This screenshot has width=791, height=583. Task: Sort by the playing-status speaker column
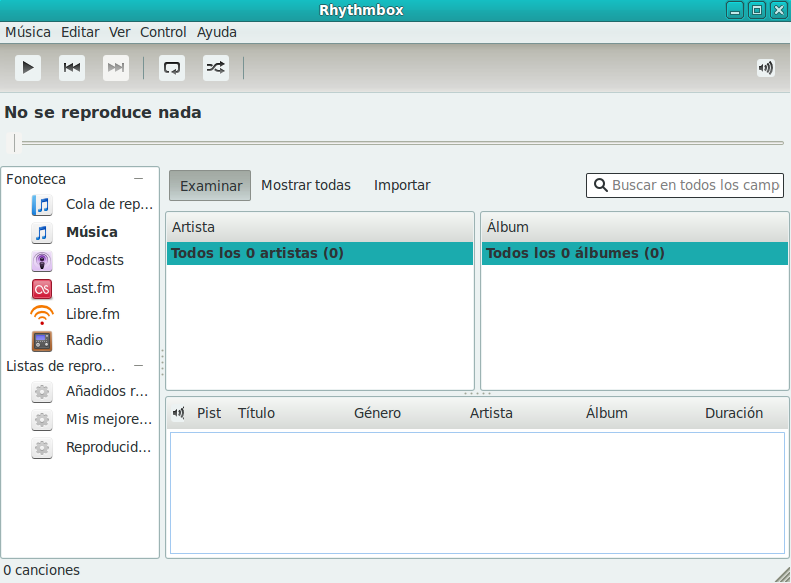[179, 414]
